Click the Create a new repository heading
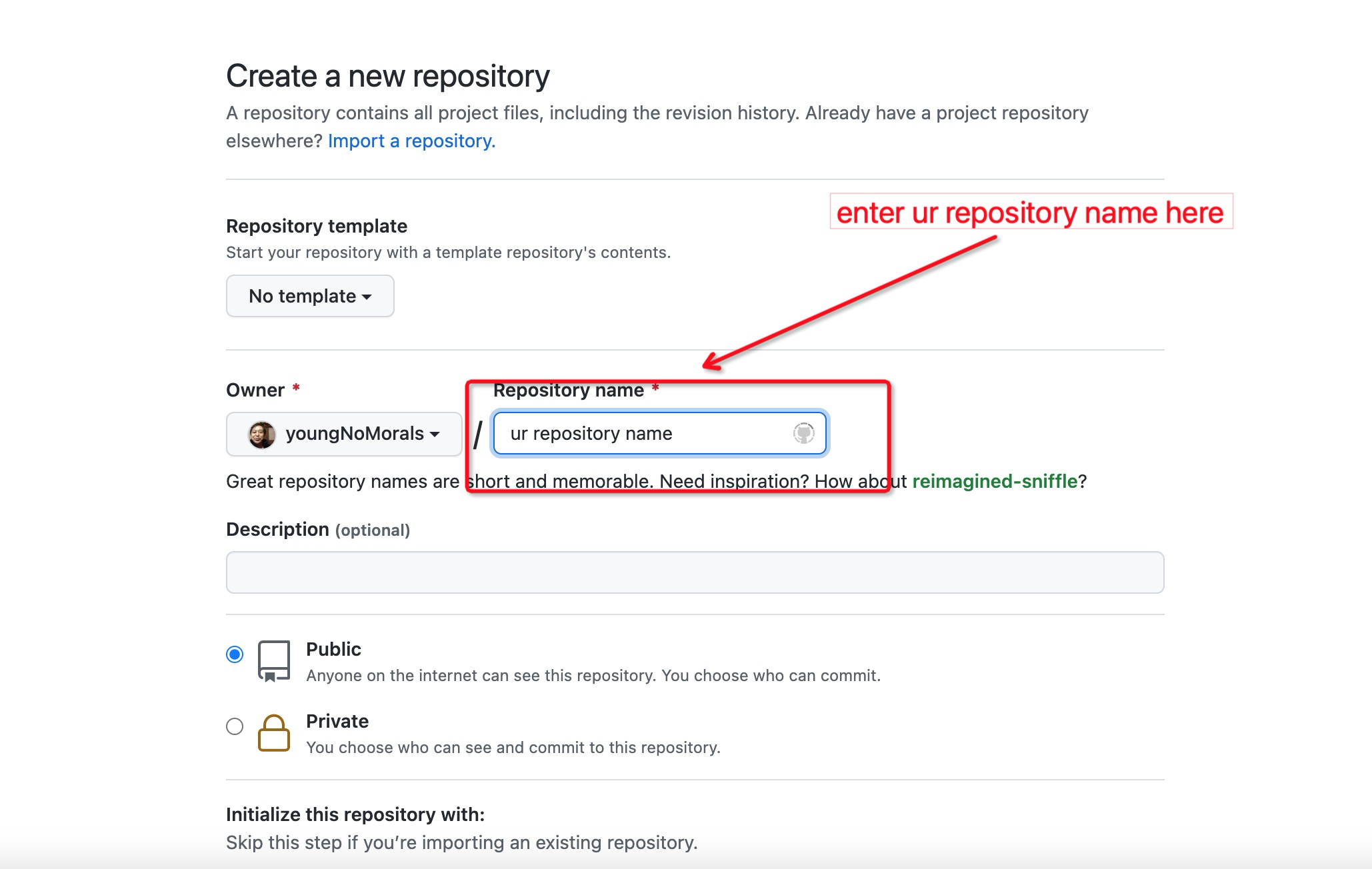Image resolution: width=1372 pixels, height=869 pixels. point(387,76)
